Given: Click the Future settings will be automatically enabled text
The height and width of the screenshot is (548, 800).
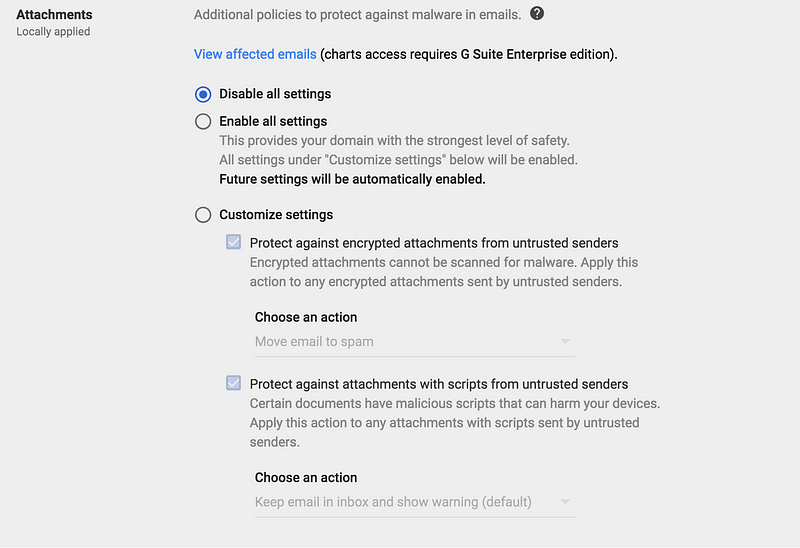Looking at the screenshot, I should (352, 180).
